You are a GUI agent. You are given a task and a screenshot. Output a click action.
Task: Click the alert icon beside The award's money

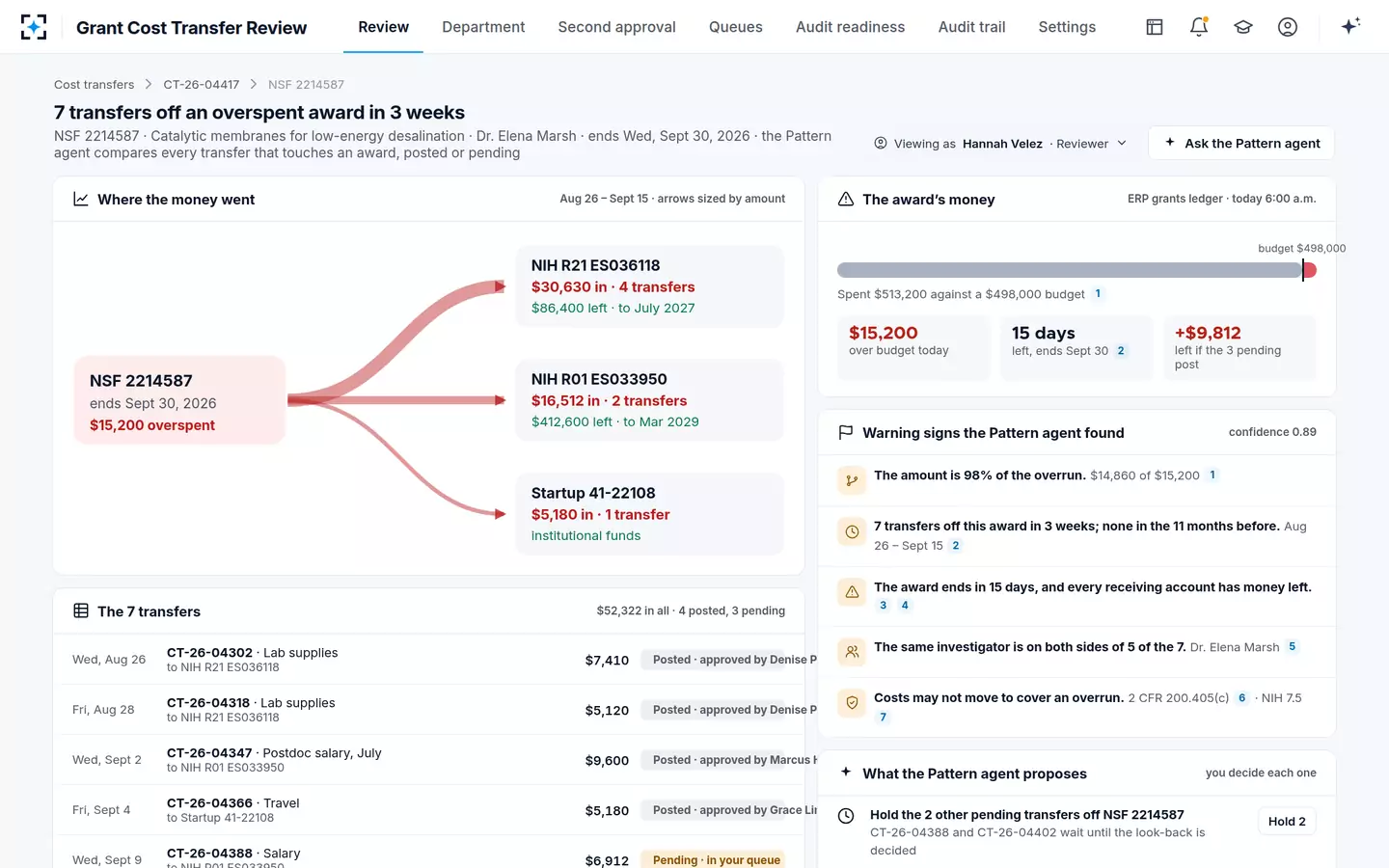846,200
